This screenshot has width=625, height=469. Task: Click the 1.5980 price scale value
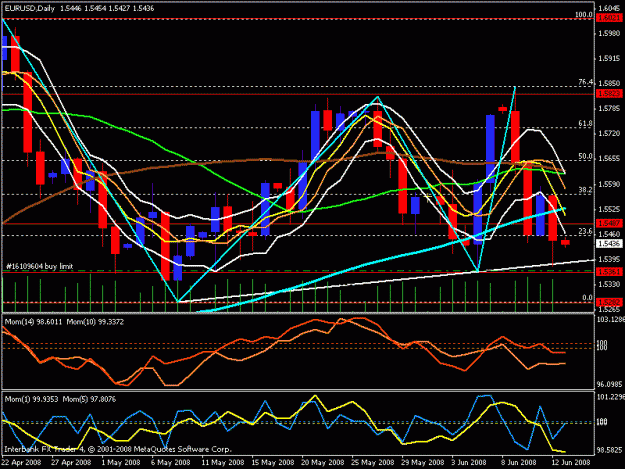pos(610,33)
